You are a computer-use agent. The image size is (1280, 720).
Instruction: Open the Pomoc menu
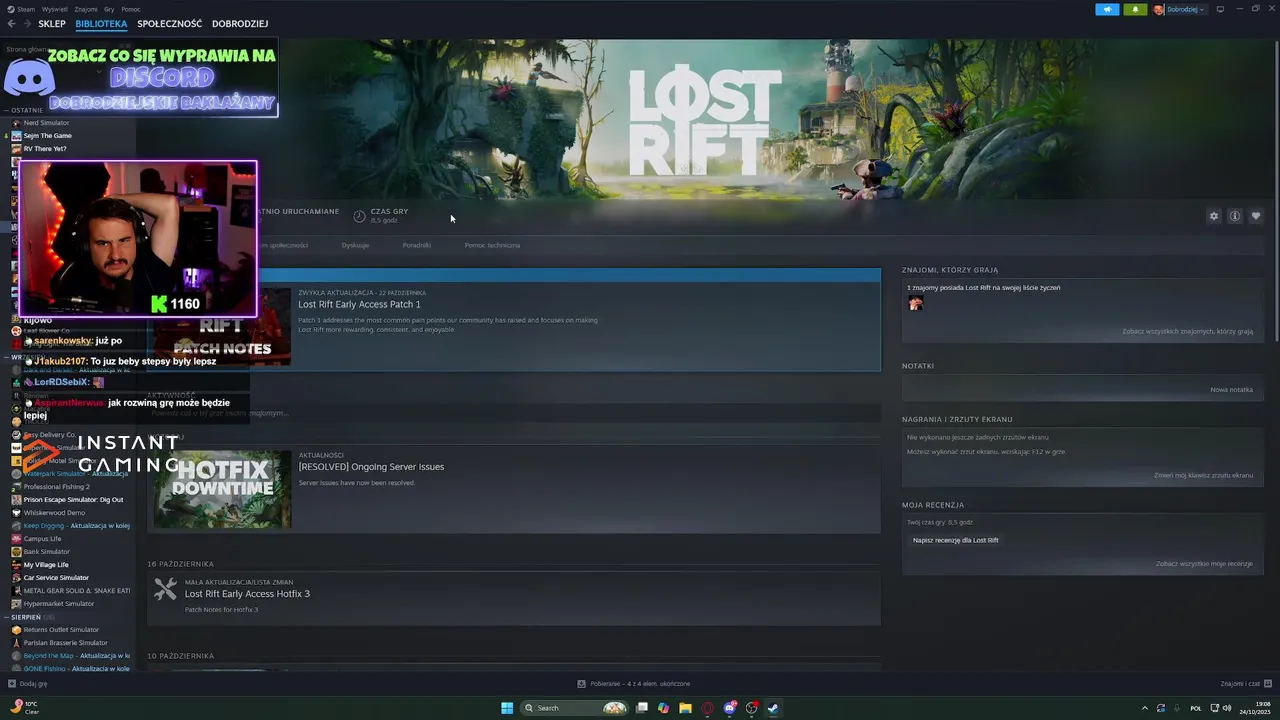pos(131,9)
